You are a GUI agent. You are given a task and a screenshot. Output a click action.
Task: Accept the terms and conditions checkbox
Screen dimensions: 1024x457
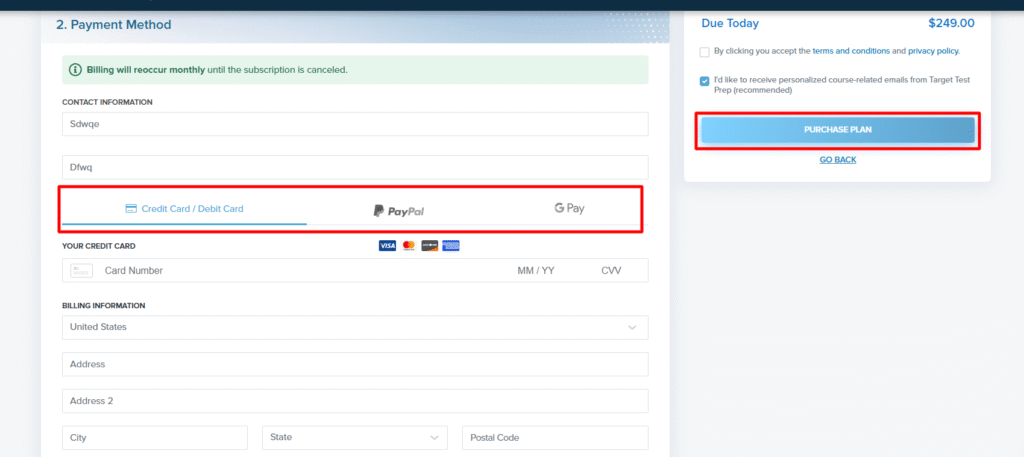coord(704,52)
